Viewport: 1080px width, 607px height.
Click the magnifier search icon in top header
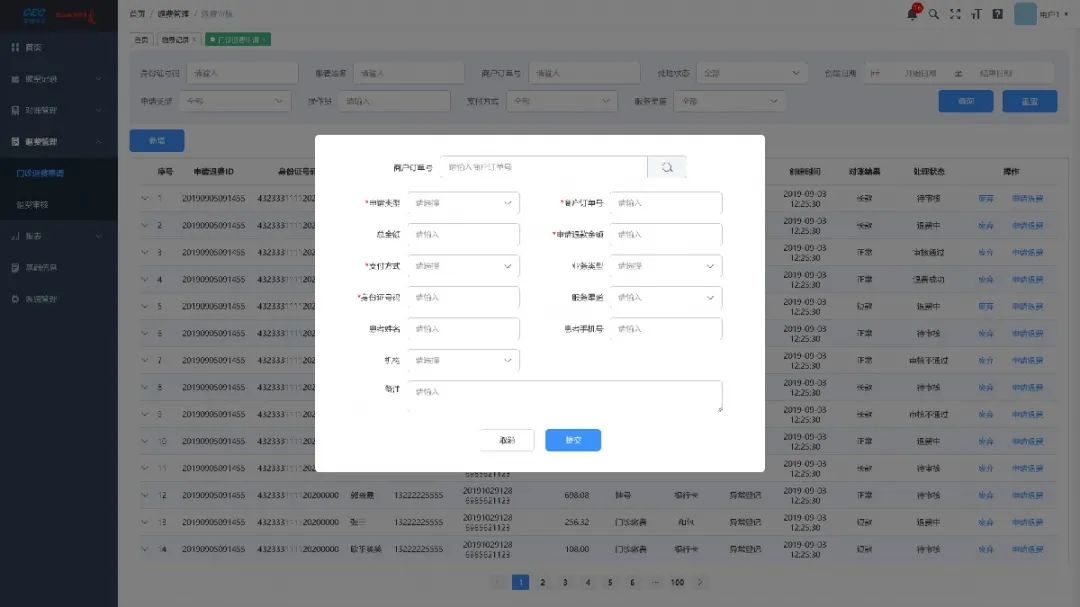point(934,14)
